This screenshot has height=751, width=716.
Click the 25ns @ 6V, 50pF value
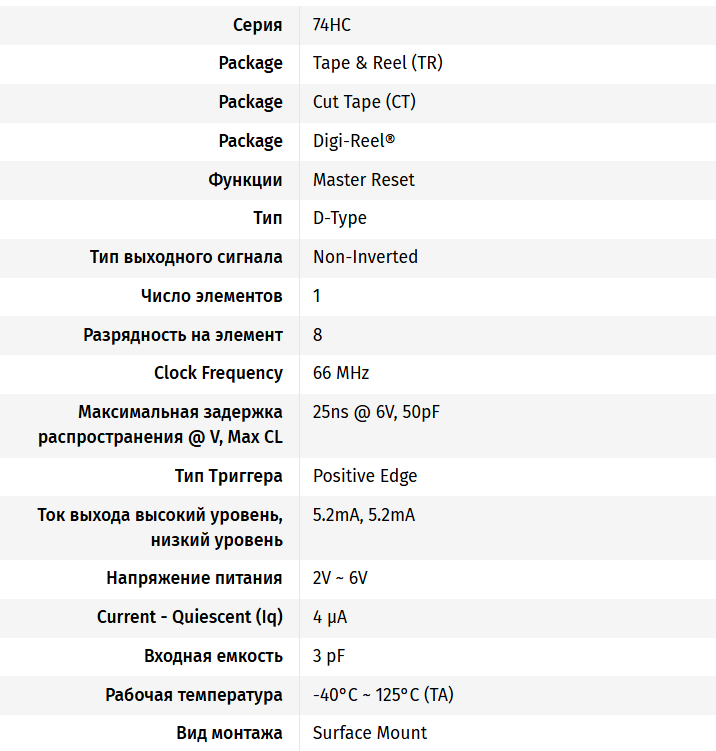pos(376,412)
